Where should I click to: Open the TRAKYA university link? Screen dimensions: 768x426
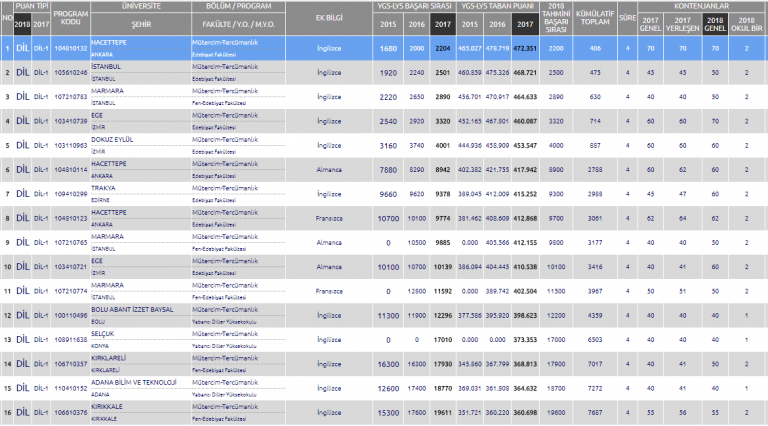[x=103, y=189]
